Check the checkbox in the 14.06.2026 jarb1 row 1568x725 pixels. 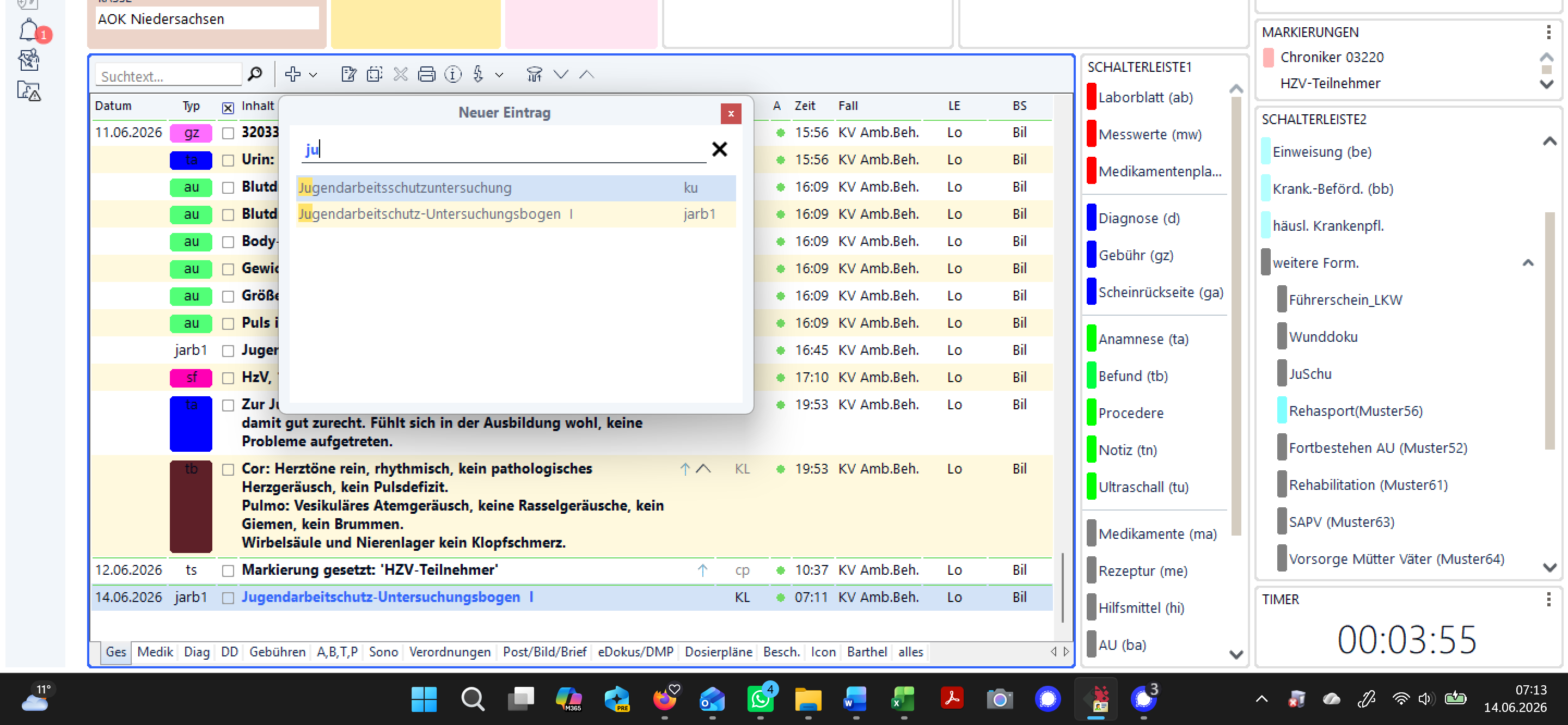pyautogui.click(x=228, y=598)
